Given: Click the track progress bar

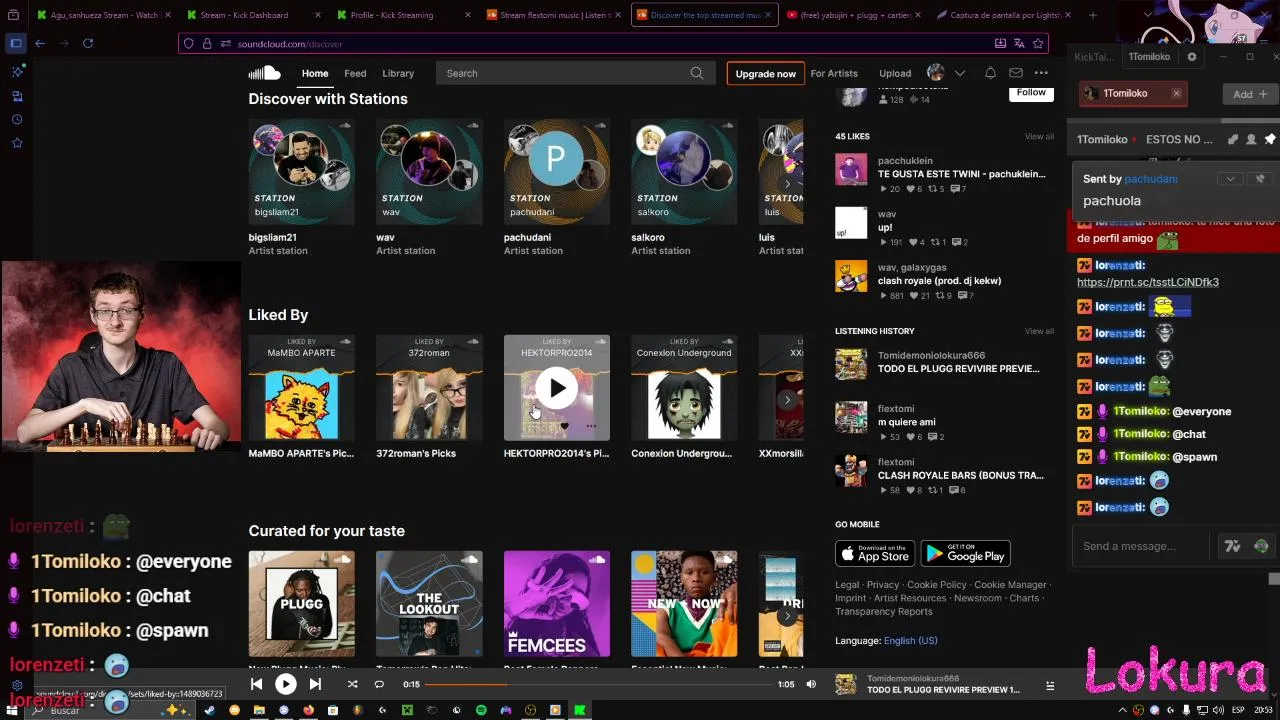Looking at the screenshot, I should 600,684.
